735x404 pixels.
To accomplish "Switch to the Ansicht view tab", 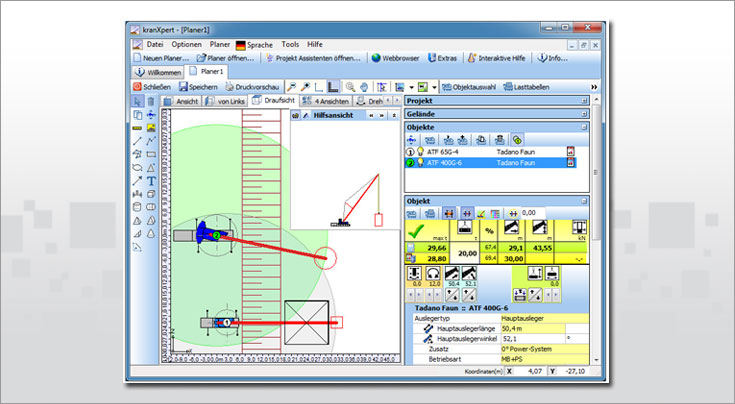I will point(181,101).
